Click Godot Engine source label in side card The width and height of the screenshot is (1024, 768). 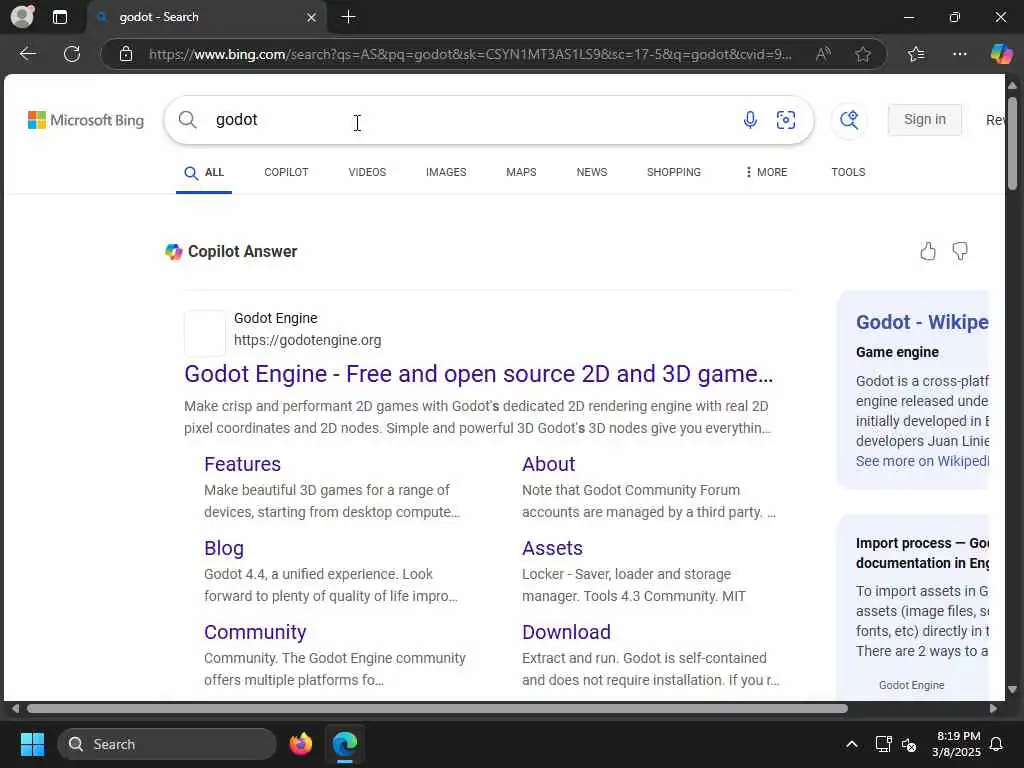911,685
